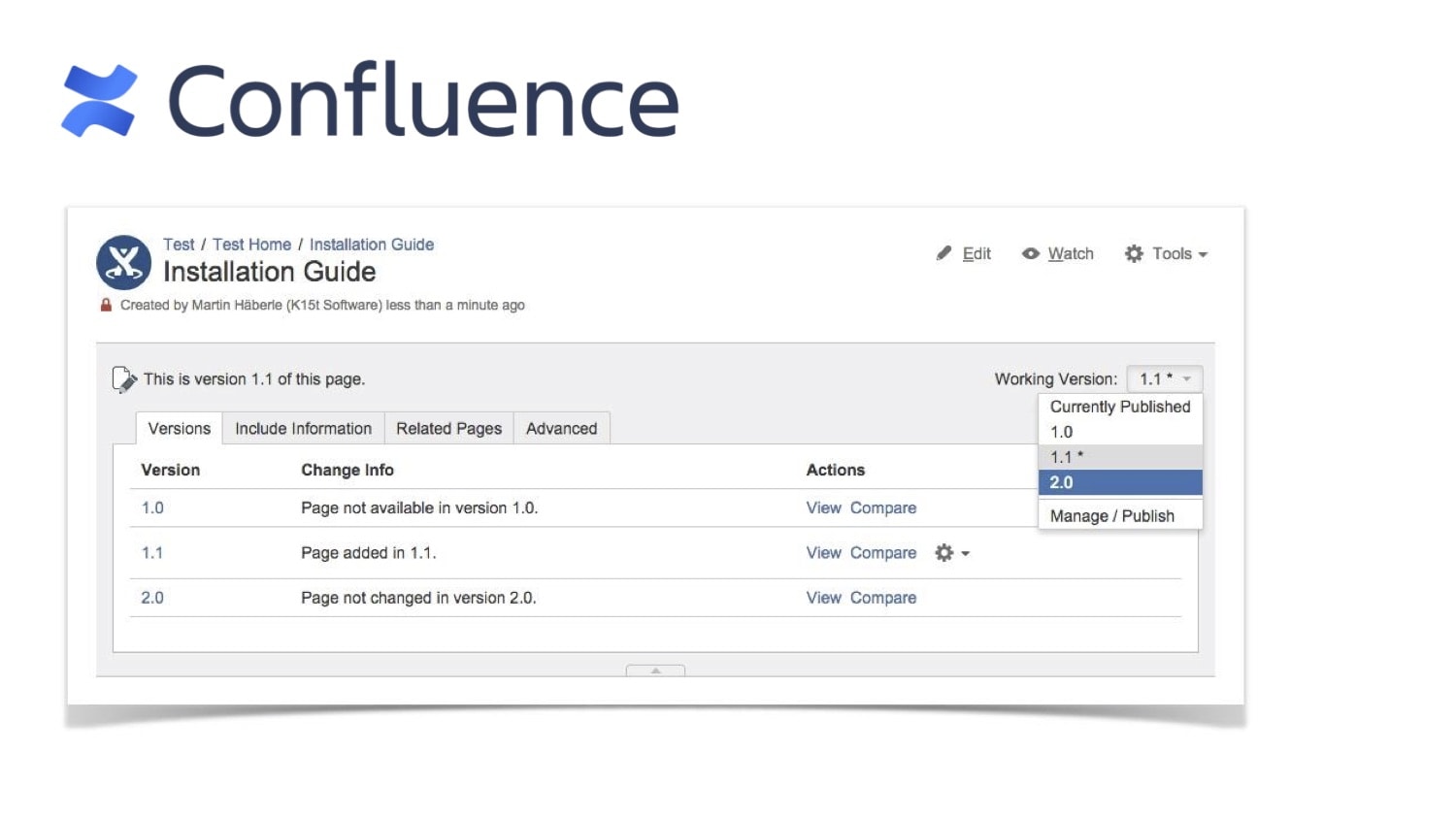Click the Confluence logo icon
The width and height of the screenshot is (1456, 818).
[x=99, y=100]
